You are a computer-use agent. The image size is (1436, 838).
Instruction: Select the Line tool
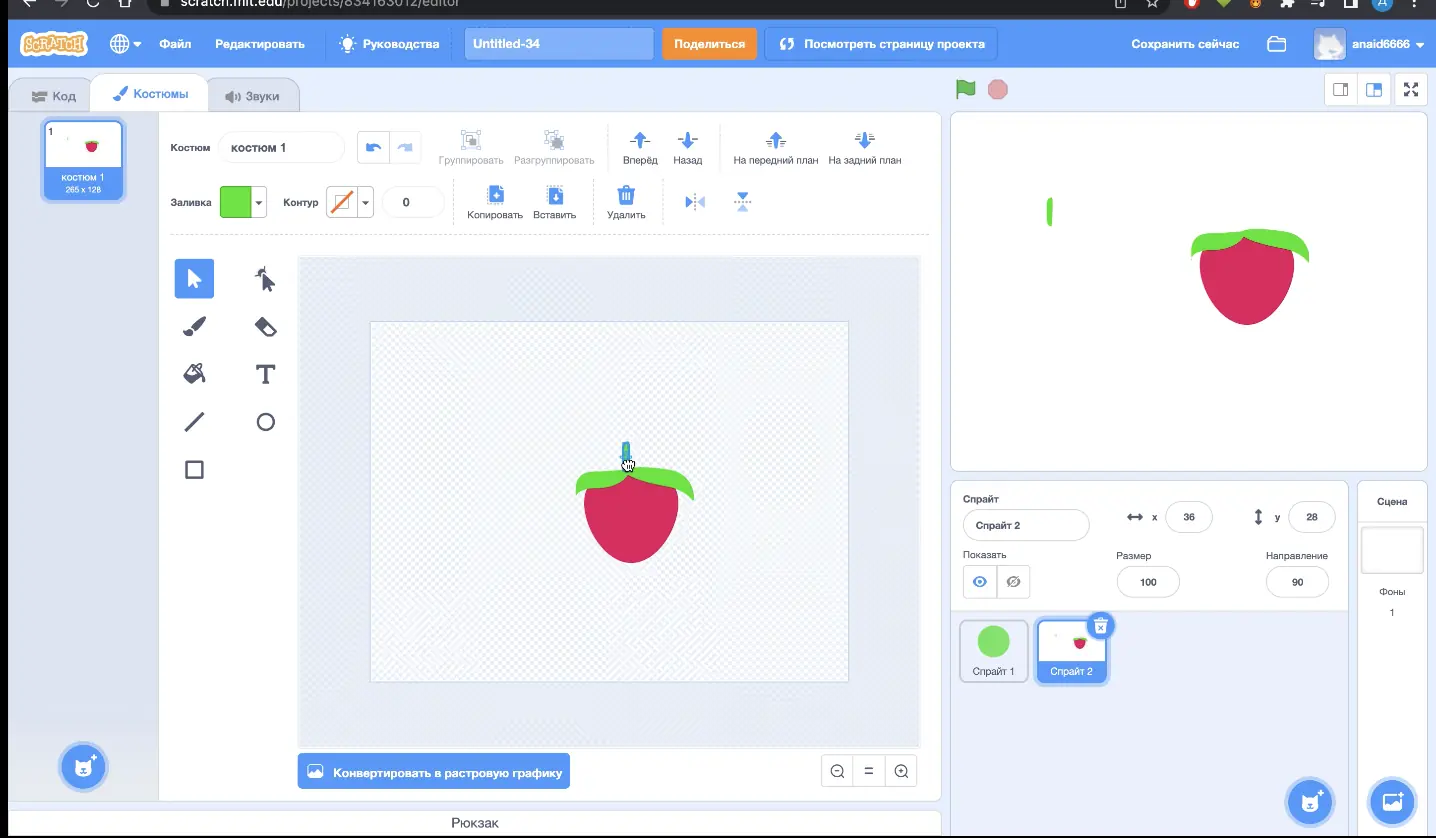click(194, 422)
